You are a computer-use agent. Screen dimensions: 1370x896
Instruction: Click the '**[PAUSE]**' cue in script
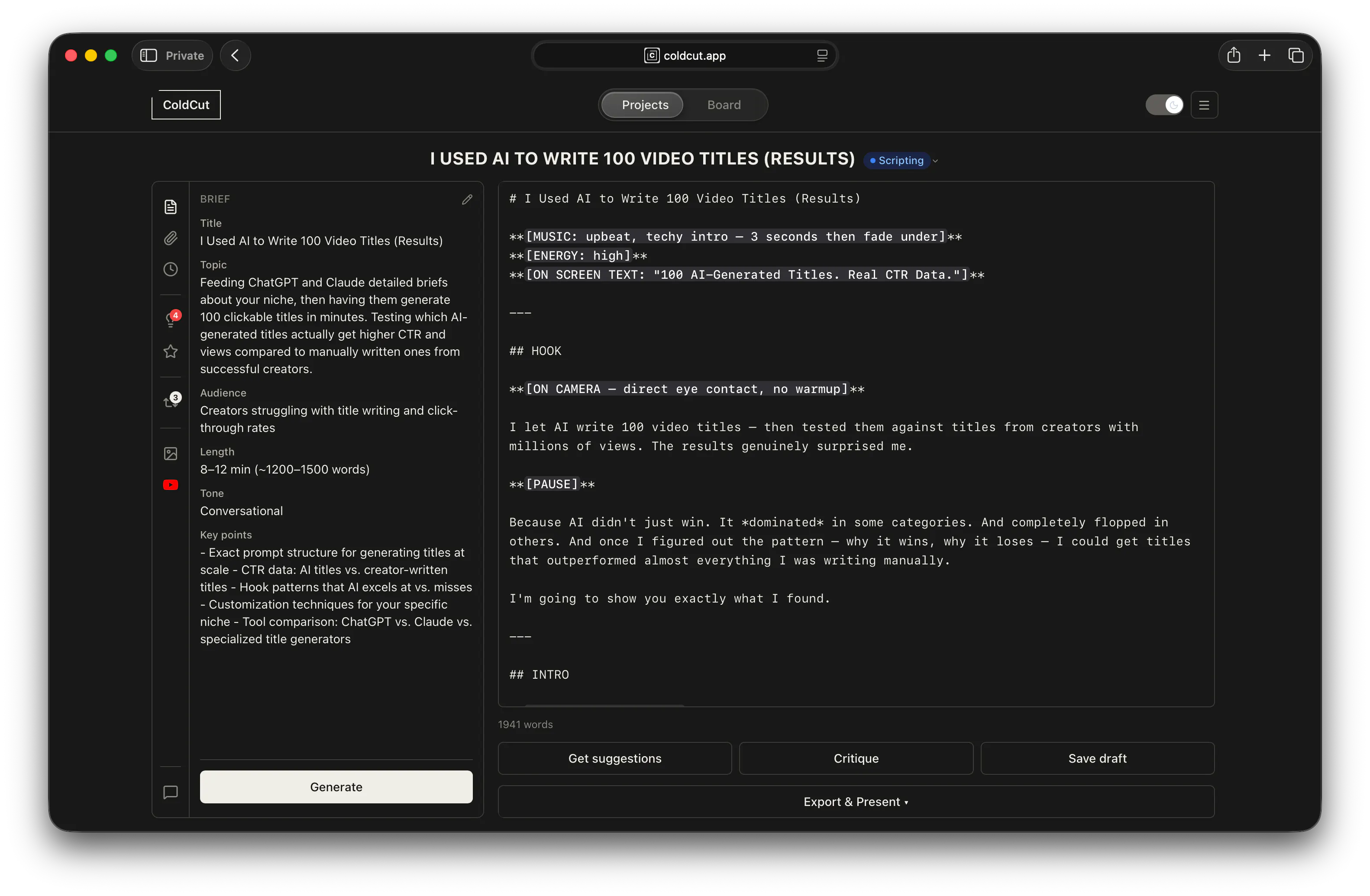pyautogui.click(x=552, y=484)
